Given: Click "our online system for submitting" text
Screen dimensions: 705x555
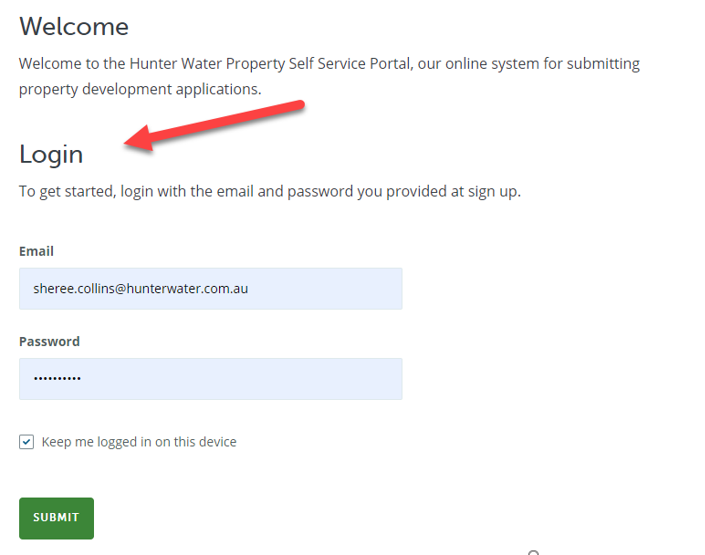Looking at the screenshot, I should click(x=529, y=64).
